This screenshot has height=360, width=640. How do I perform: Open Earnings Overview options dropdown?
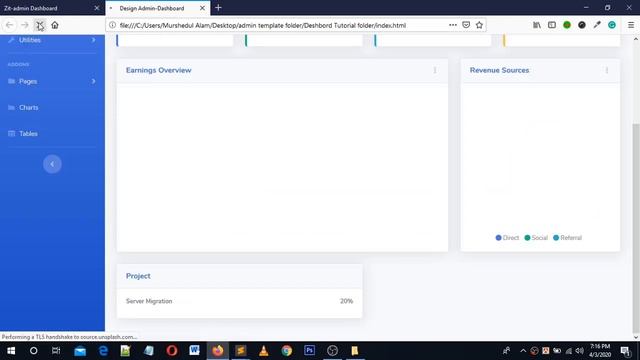435,70
